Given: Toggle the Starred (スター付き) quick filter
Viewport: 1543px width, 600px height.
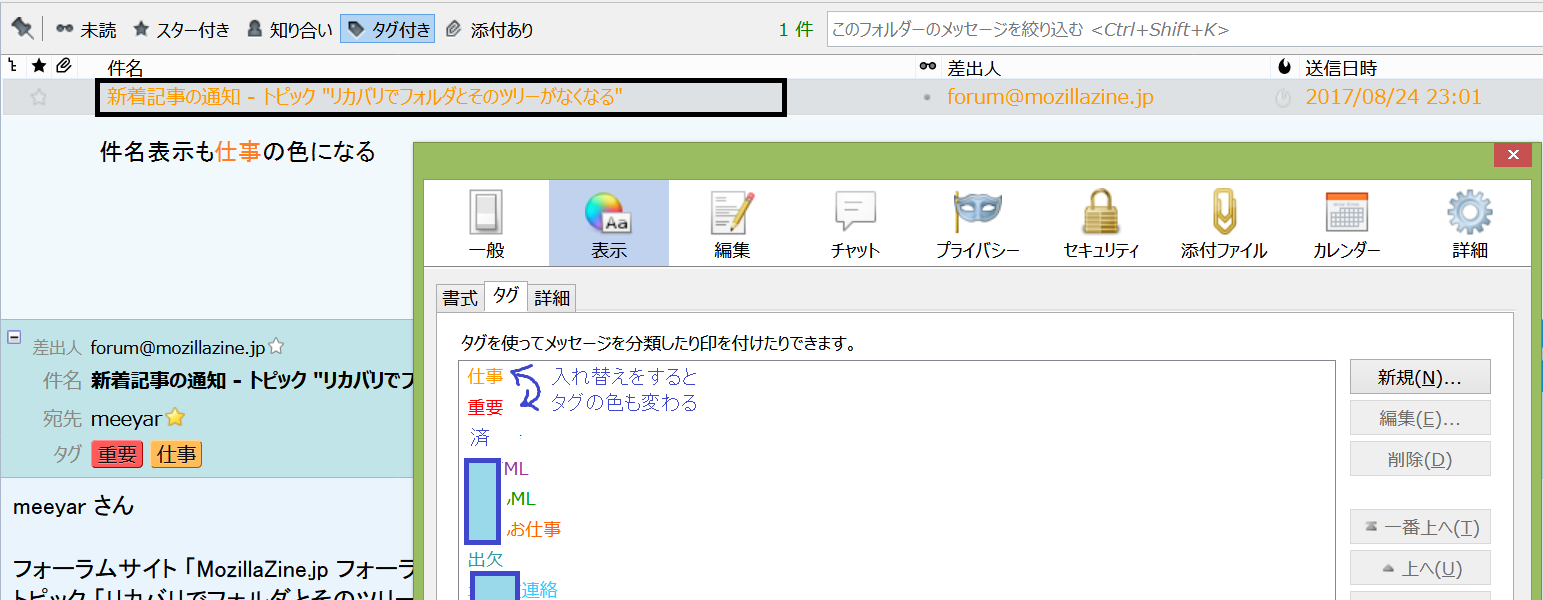Looking at the screenshot, I should coord(181,30).
